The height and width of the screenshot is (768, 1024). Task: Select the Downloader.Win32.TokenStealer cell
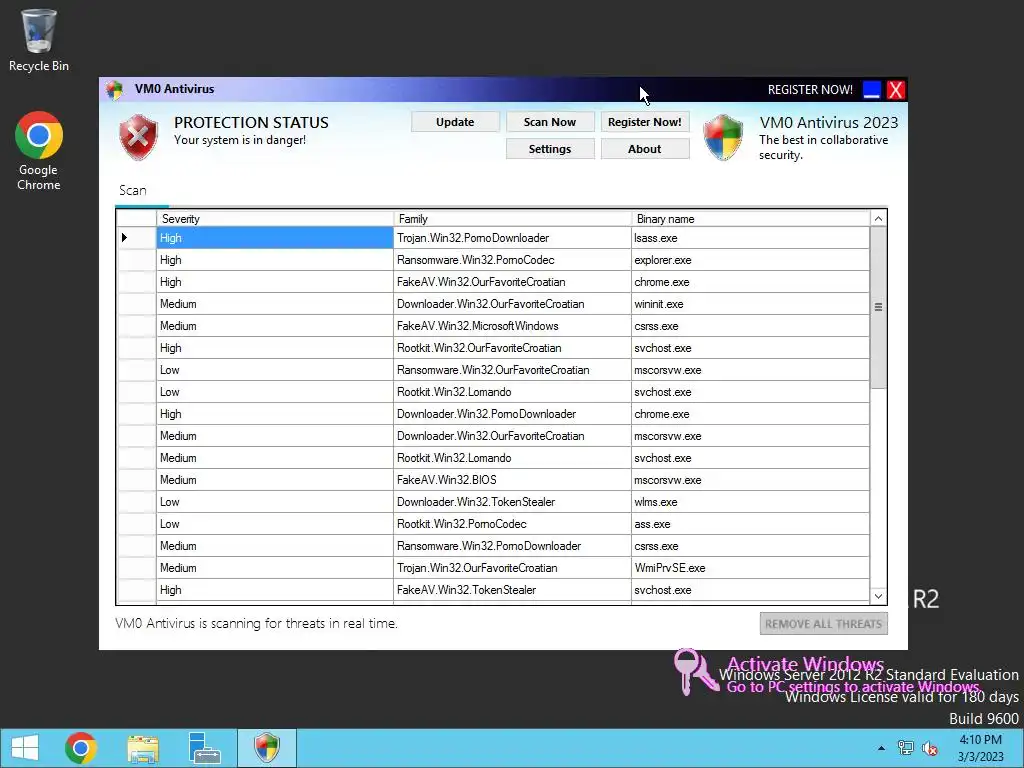[513, 502]
